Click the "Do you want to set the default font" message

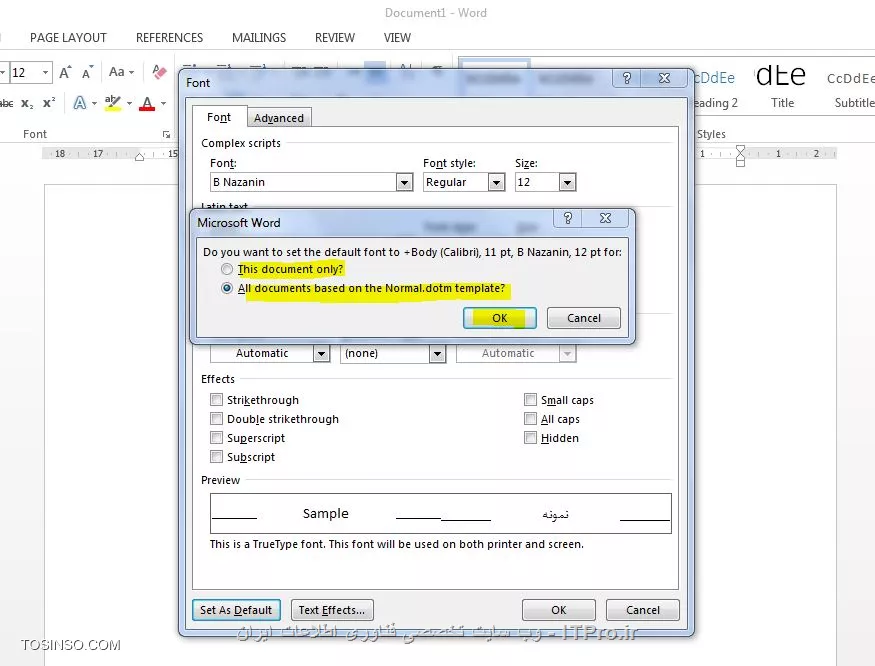412,252
